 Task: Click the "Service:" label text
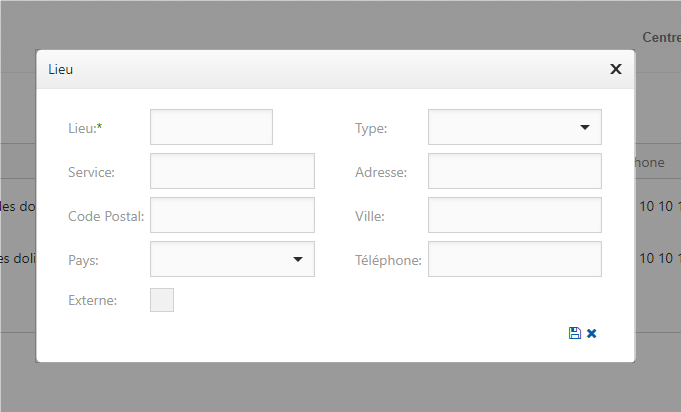(92, 172)
